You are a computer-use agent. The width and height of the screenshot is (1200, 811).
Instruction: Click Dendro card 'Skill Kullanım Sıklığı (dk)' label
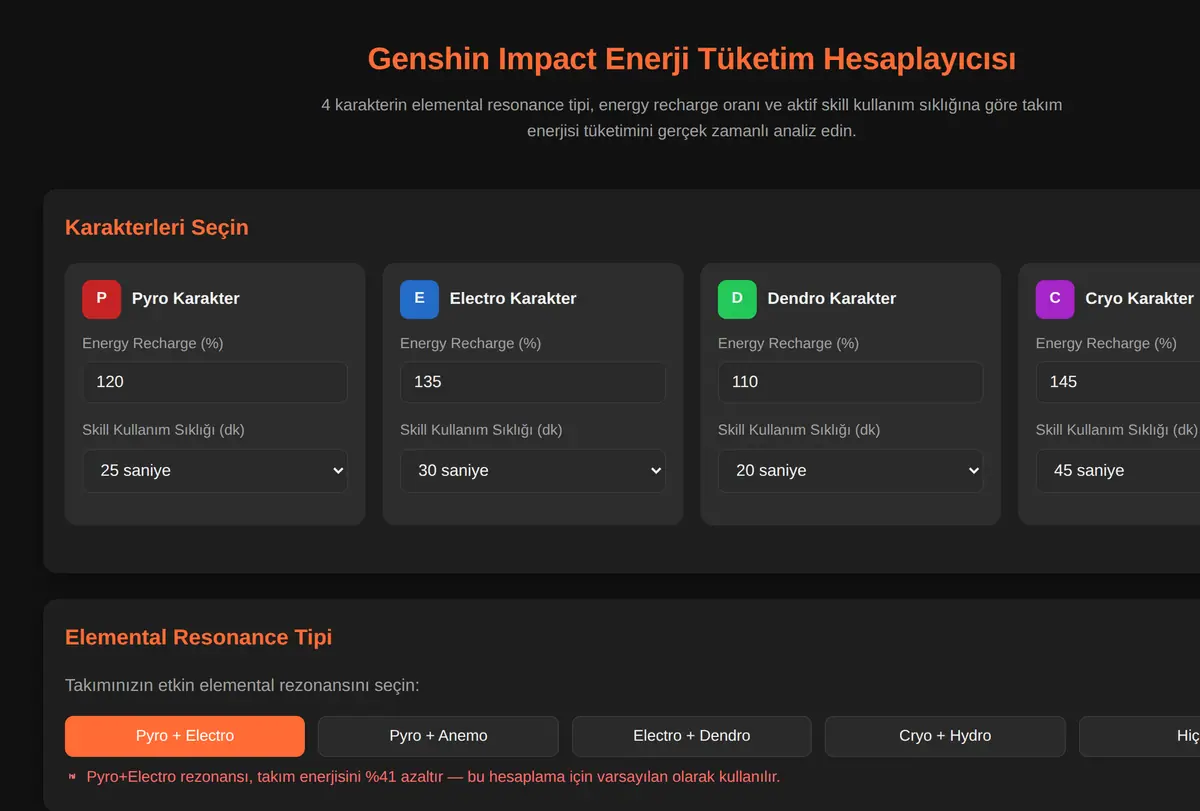click(800, 431)
